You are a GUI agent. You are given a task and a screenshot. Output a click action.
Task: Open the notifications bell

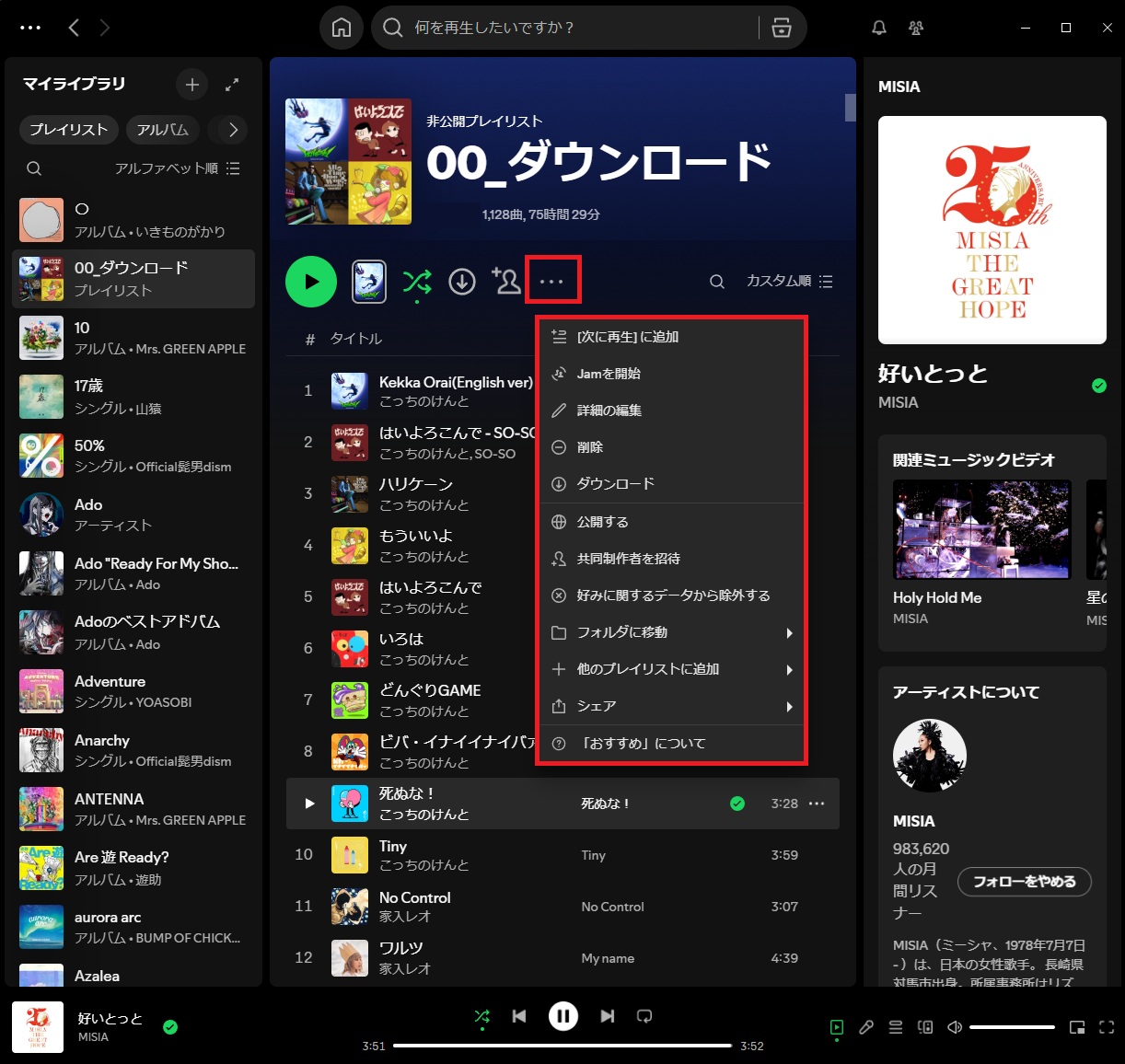point(879,28)
